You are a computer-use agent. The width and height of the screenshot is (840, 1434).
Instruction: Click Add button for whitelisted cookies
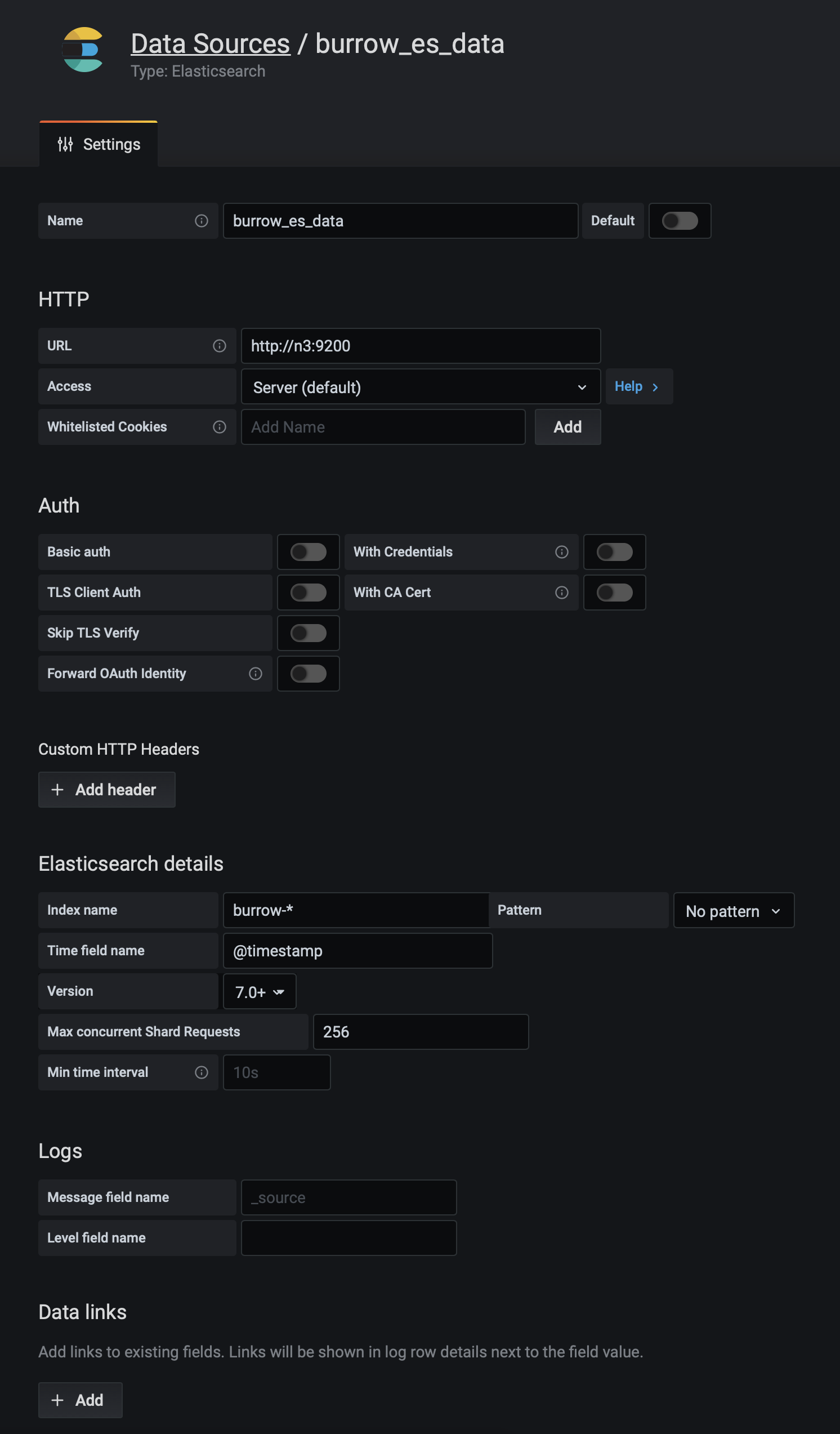pos(568,427)
